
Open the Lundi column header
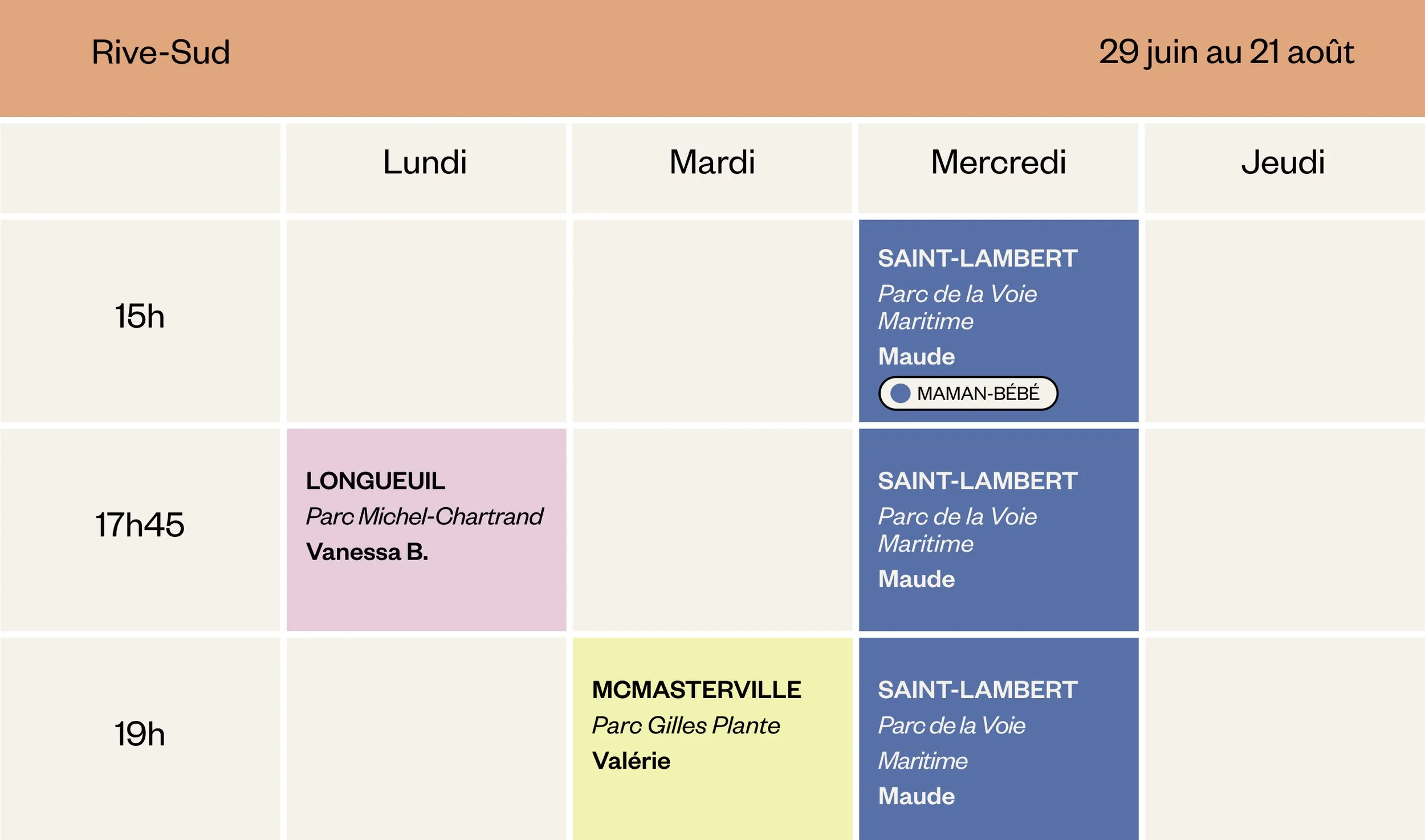[x=426, y=168]
